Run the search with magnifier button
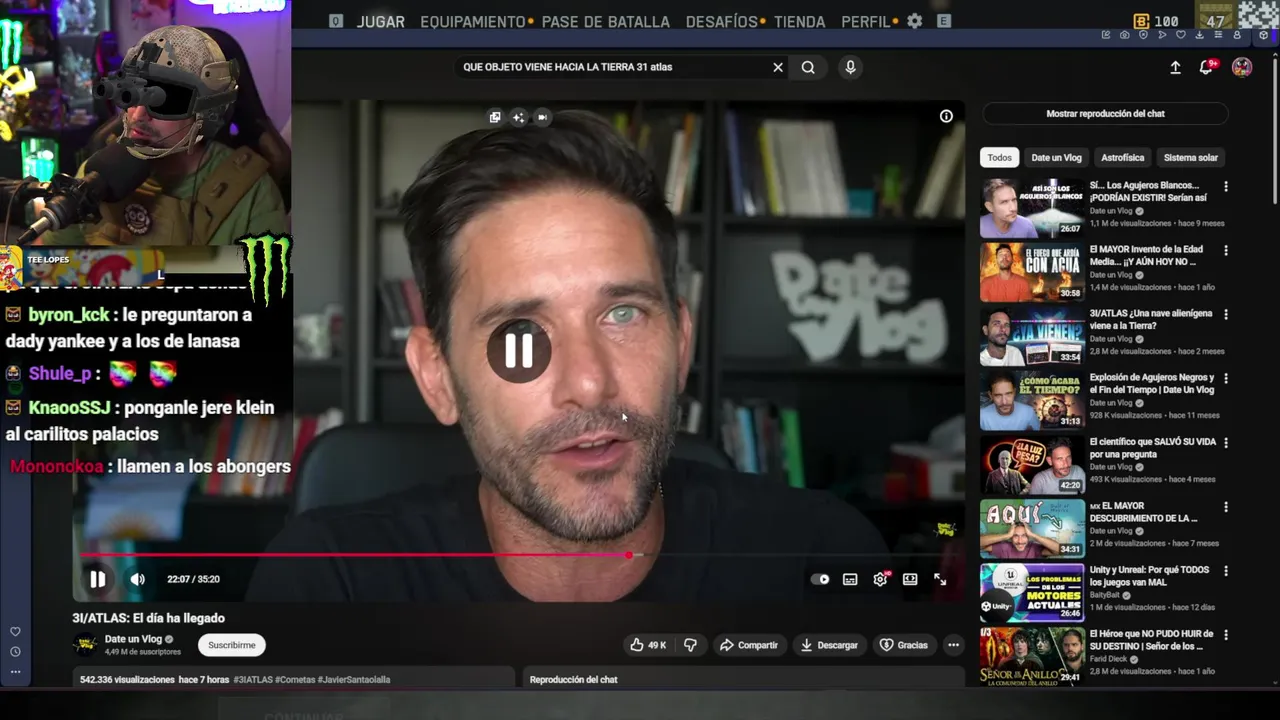This screenshot has height=720, width=1280. click(x=808, y=67)
